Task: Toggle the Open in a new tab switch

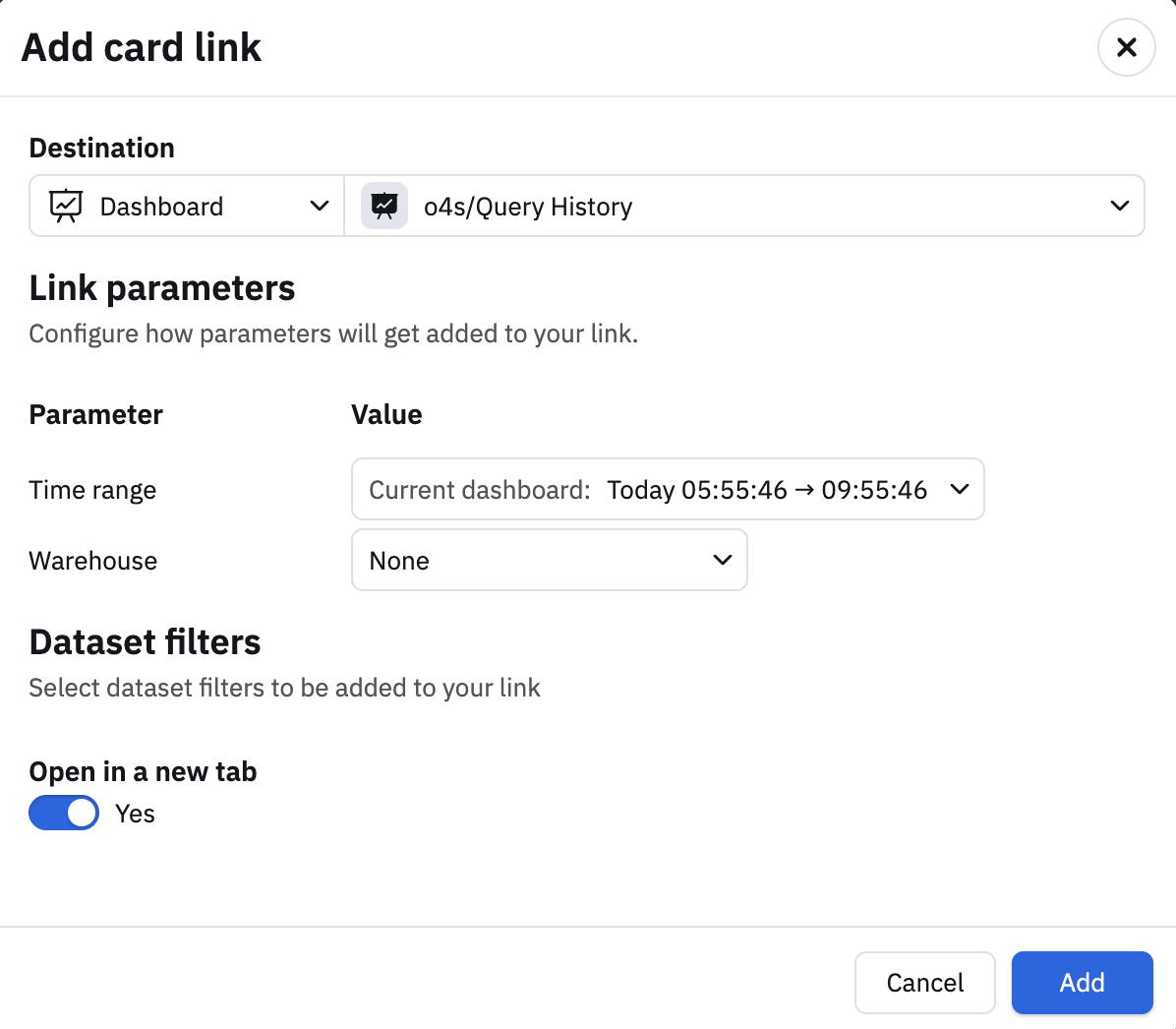Action: [x=64, y=813]
